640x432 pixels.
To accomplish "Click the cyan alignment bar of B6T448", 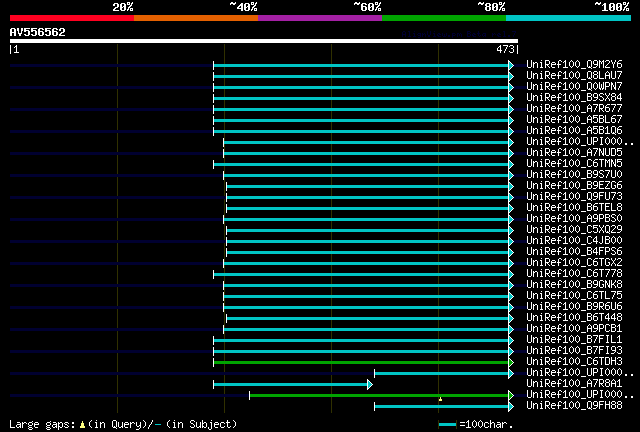I will coord(367,319).
